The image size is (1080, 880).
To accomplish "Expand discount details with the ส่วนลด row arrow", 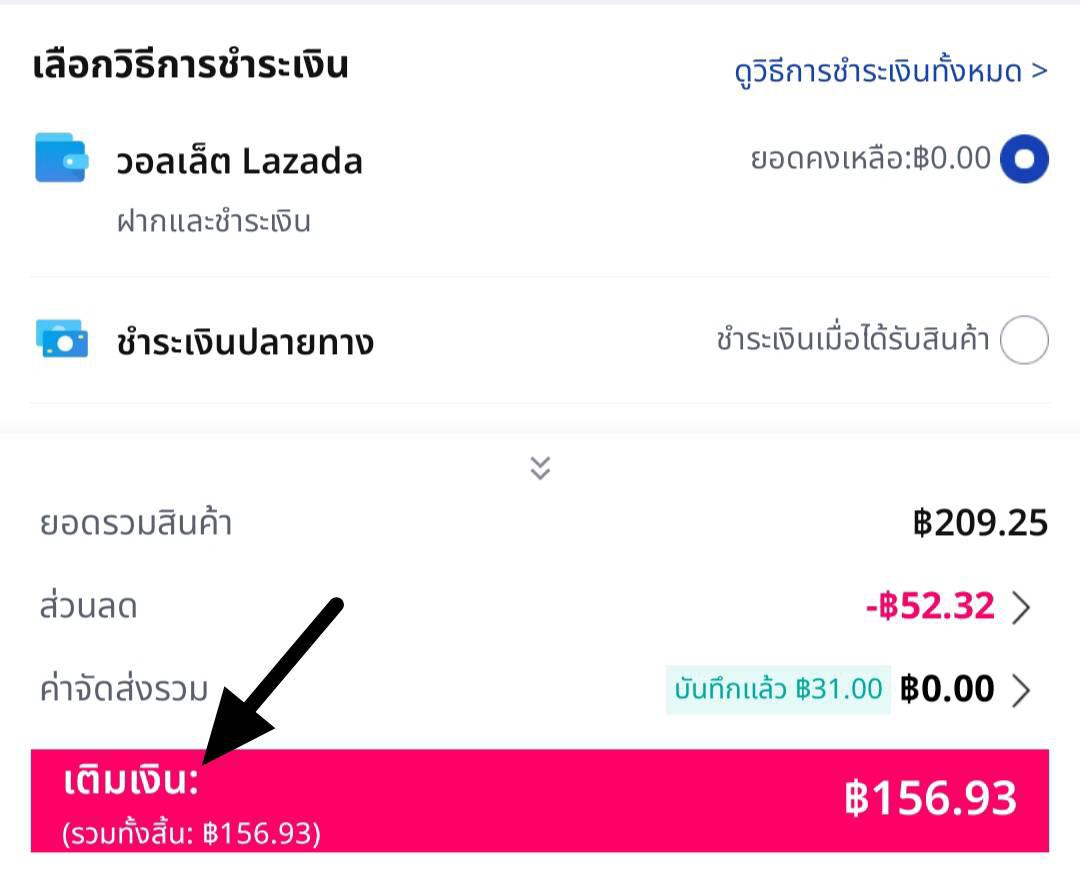I will click(x=1021, y=607).
